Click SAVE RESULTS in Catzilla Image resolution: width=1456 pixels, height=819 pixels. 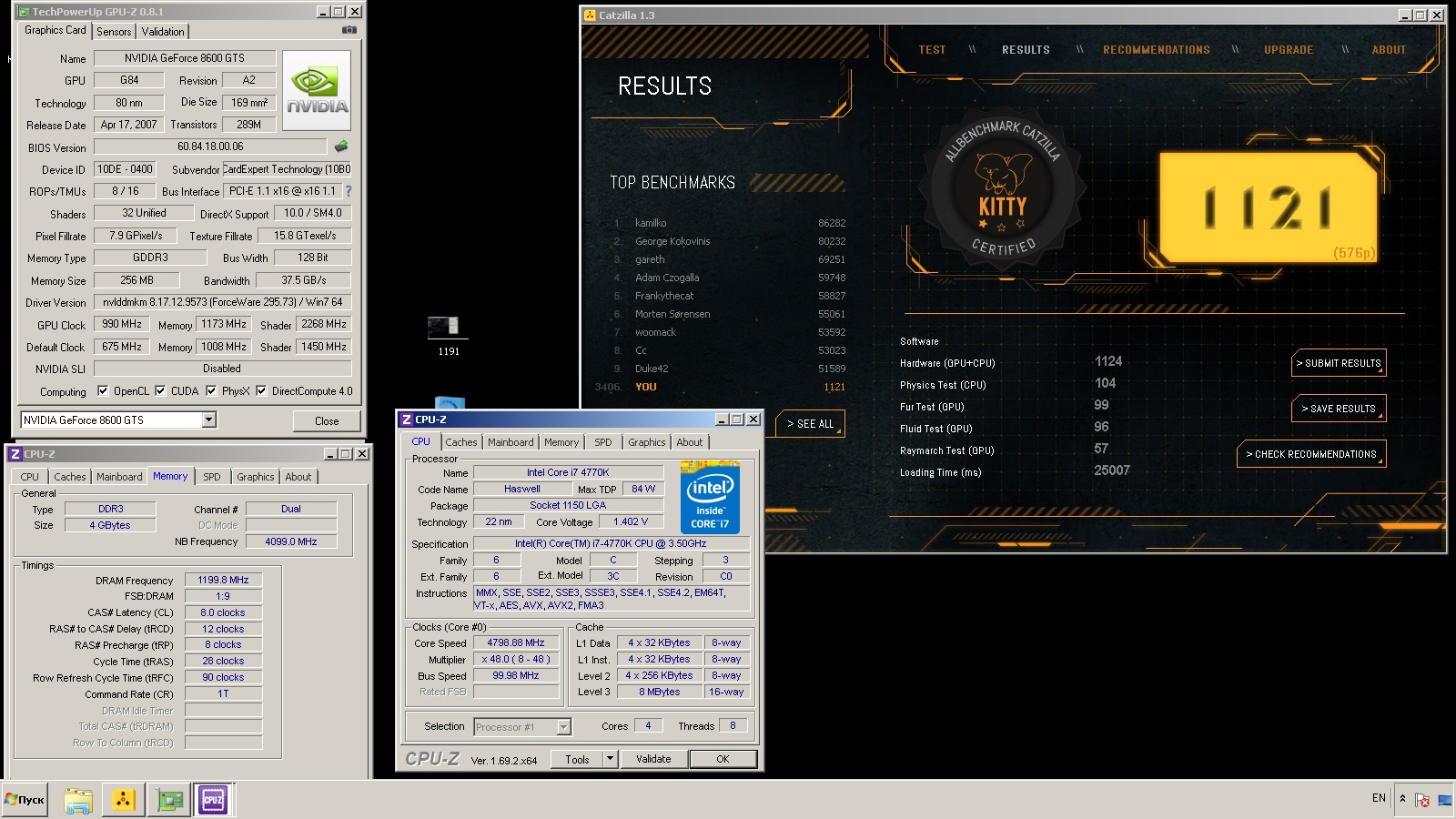click(1339, 409)
